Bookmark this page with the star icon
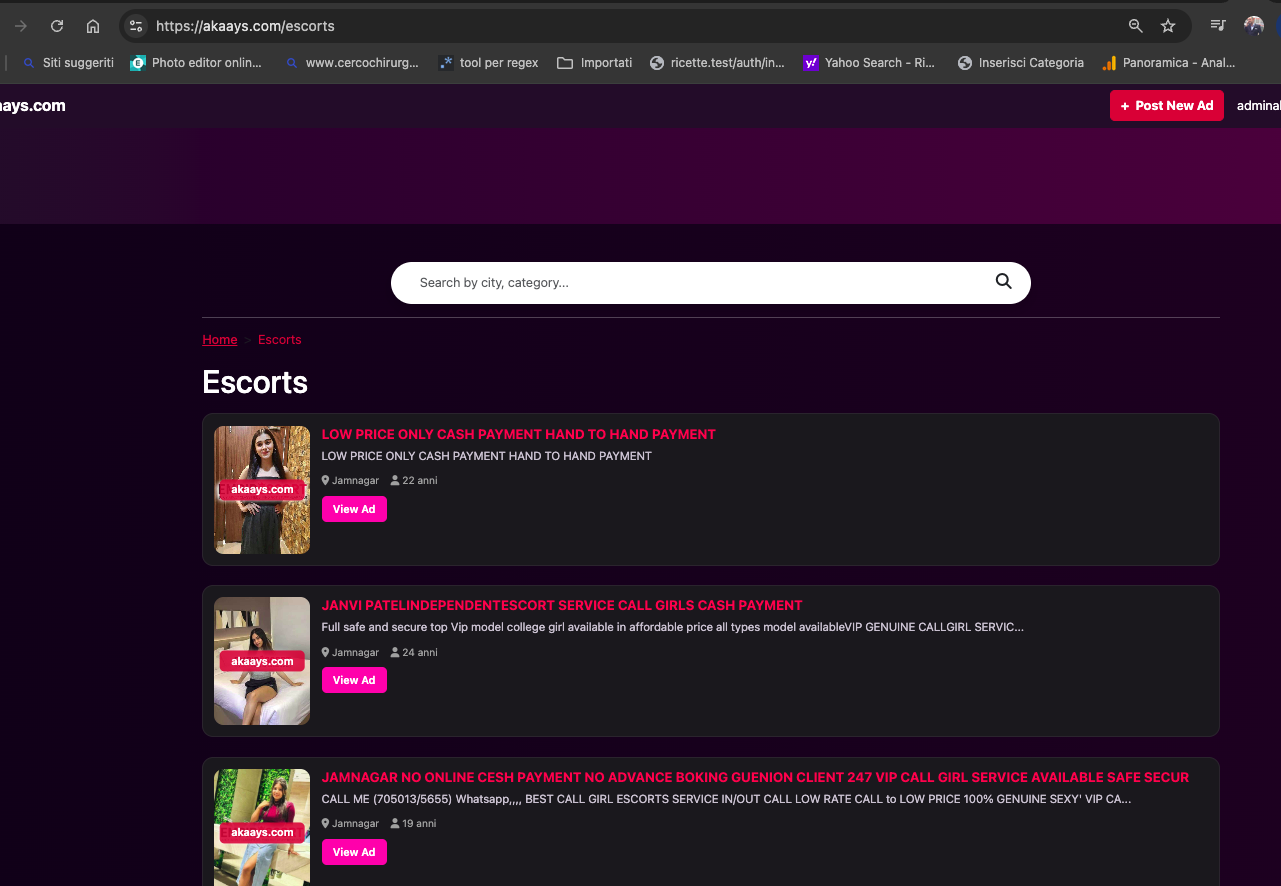The height and width of the screenshot is (886, 1281). point(1167,26)
